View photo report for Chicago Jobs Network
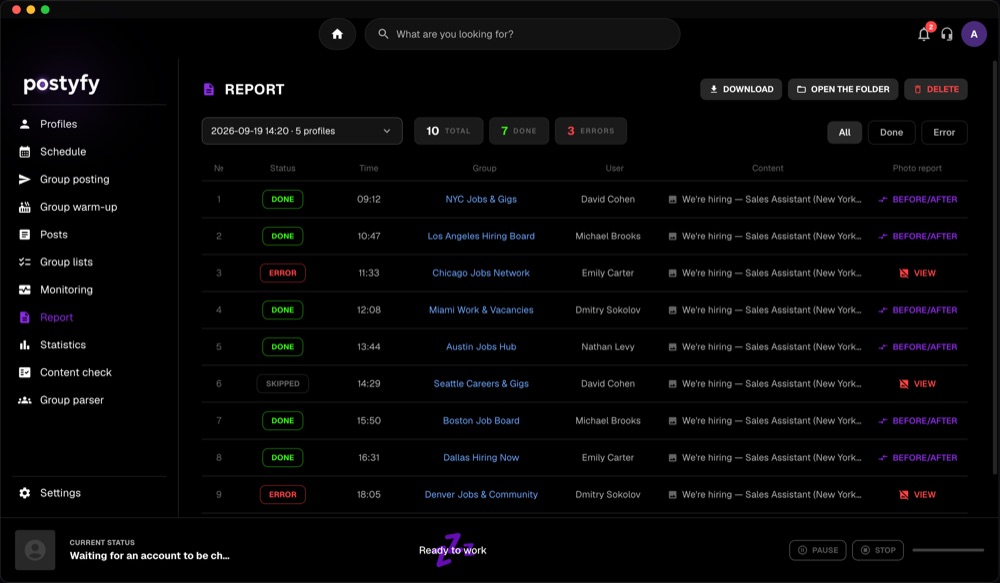This screenshot has width=1000, height=583. [x=917, y=273]
